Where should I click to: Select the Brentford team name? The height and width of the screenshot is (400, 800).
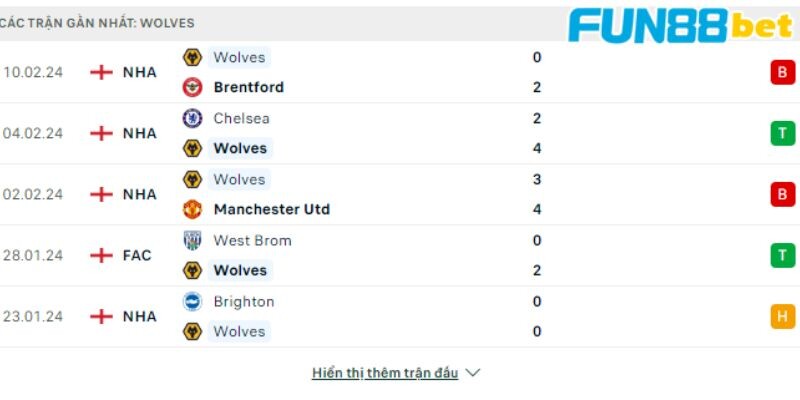tap(248, 87)
